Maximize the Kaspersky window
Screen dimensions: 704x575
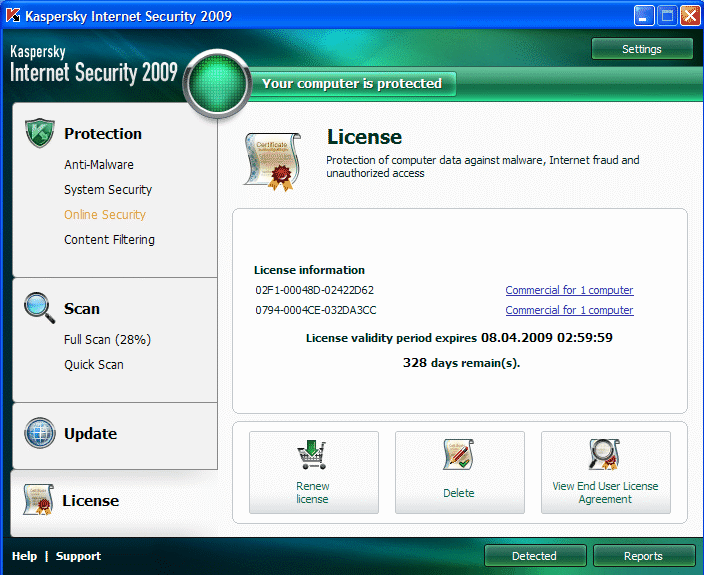pyautogui.click(x=667, y=16)
